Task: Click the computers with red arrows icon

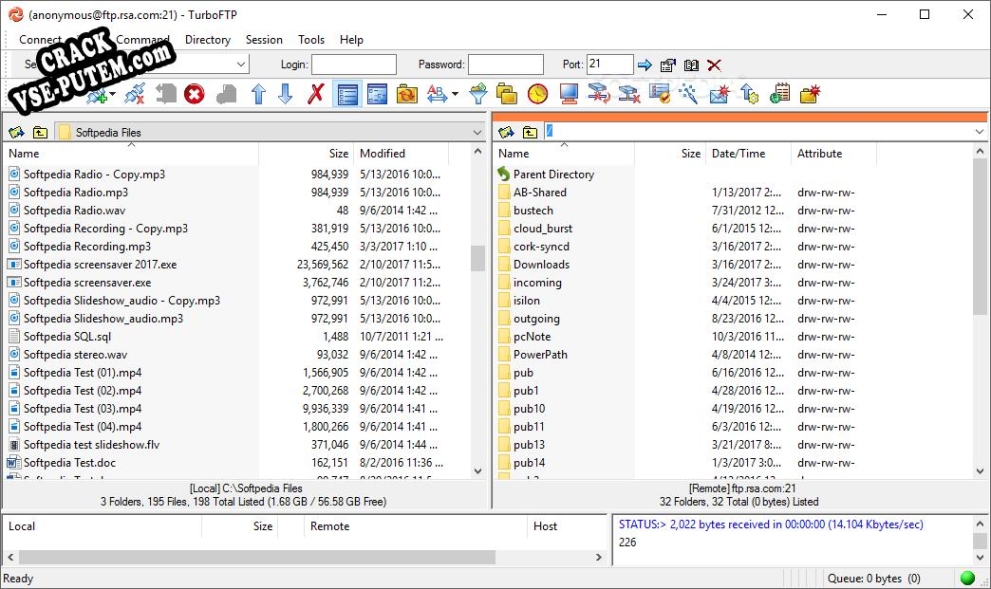Action: (599, 94)
